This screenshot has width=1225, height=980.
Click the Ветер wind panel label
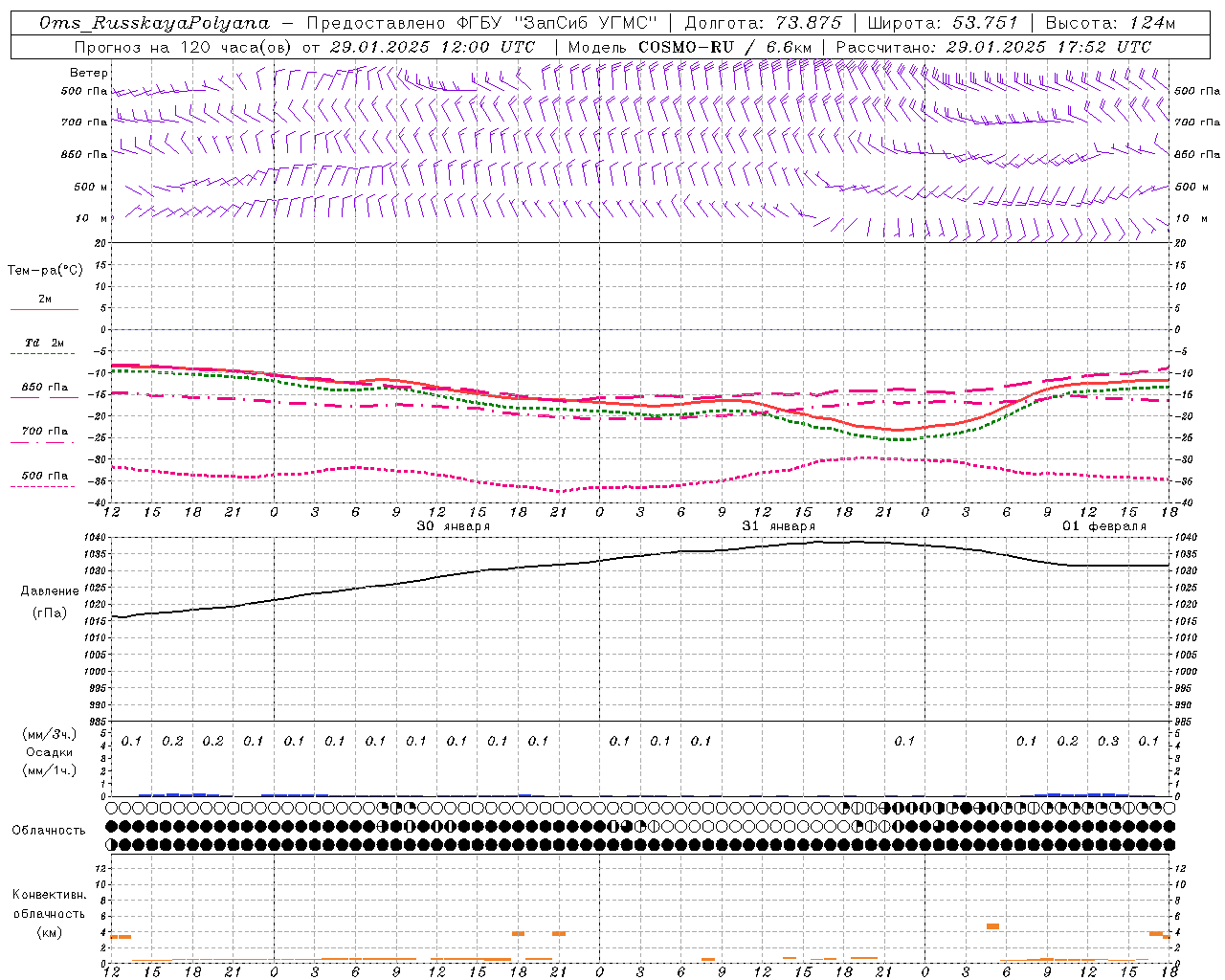pos(89,73)
